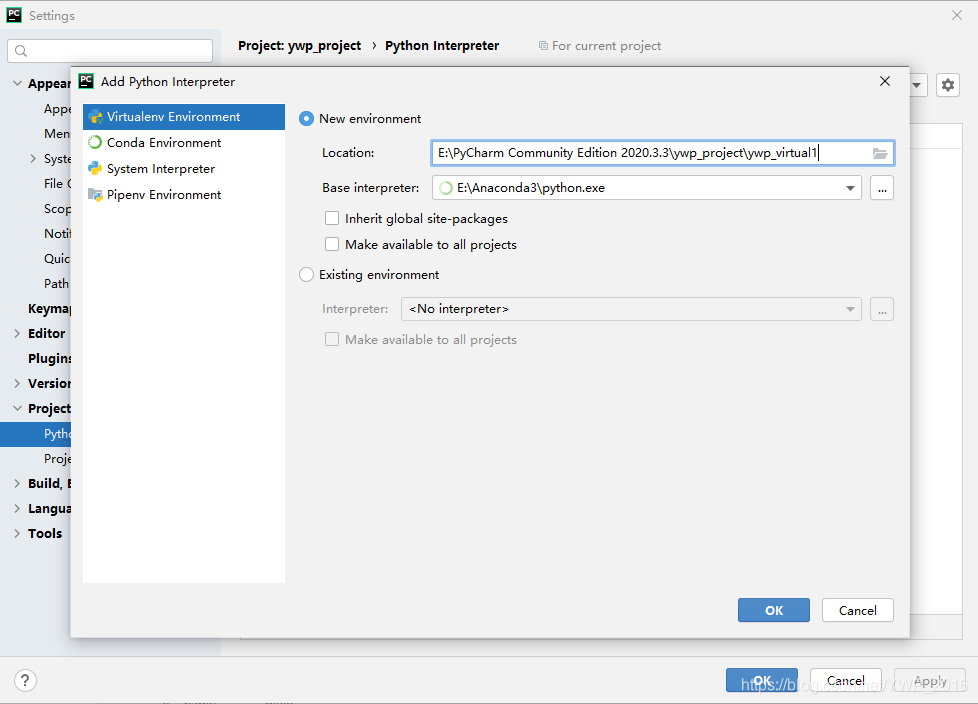978x704 pixels.
Task: Open Notifications item in Settings tree
Action: (x=57, y=234)
